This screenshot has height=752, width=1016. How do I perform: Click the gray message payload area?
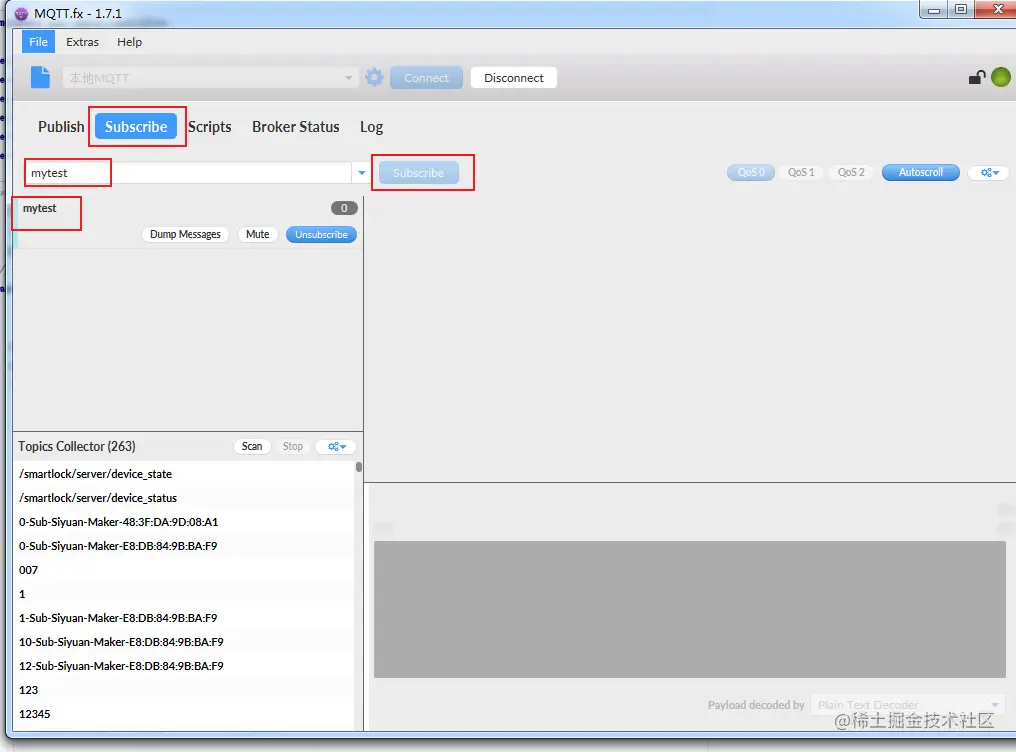[689, 610]
